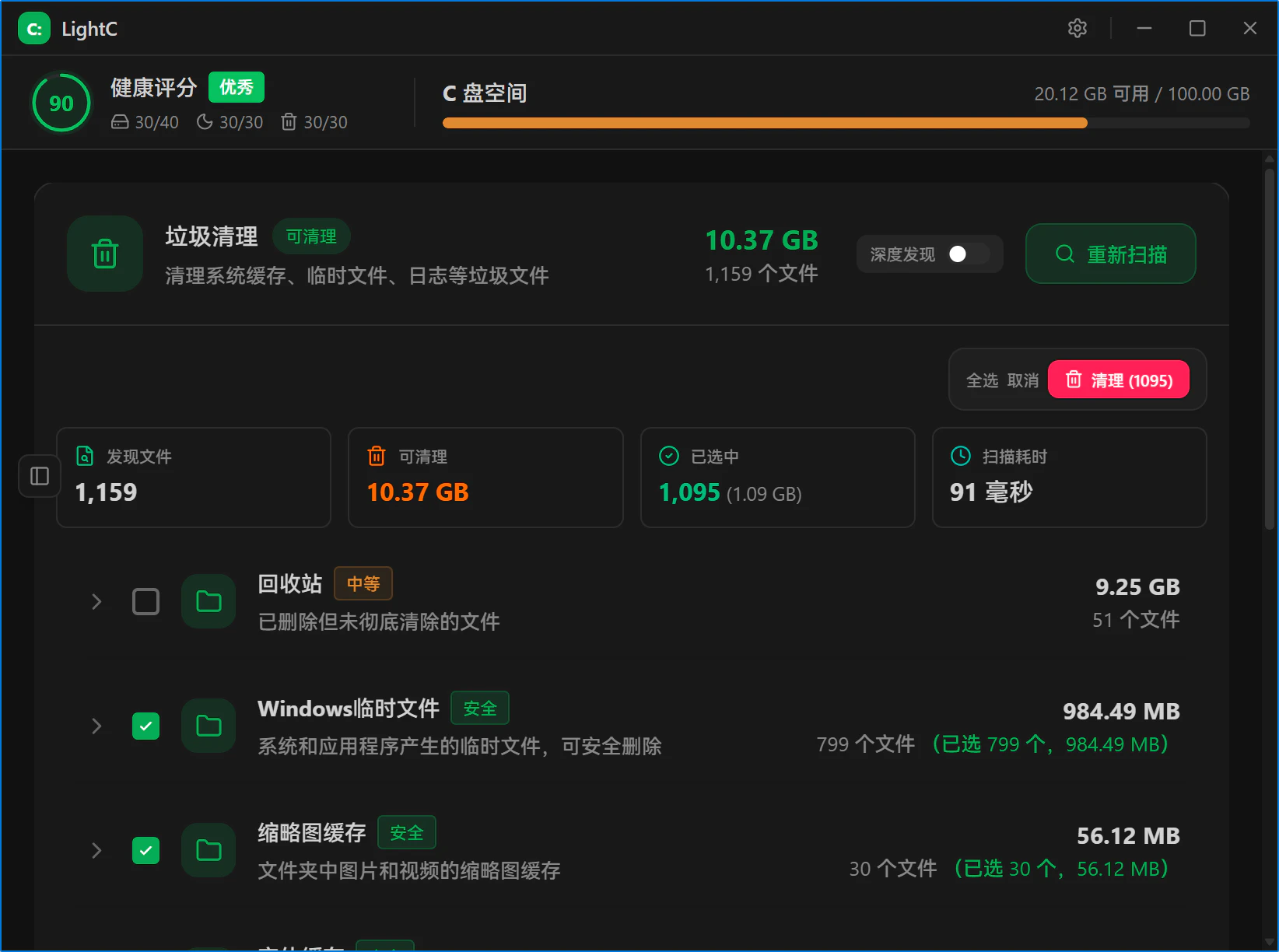Click the C 盘空间 usage progress bar
Image resolution: width=1279 pixels, height=952 pixels.
point(846,123)
